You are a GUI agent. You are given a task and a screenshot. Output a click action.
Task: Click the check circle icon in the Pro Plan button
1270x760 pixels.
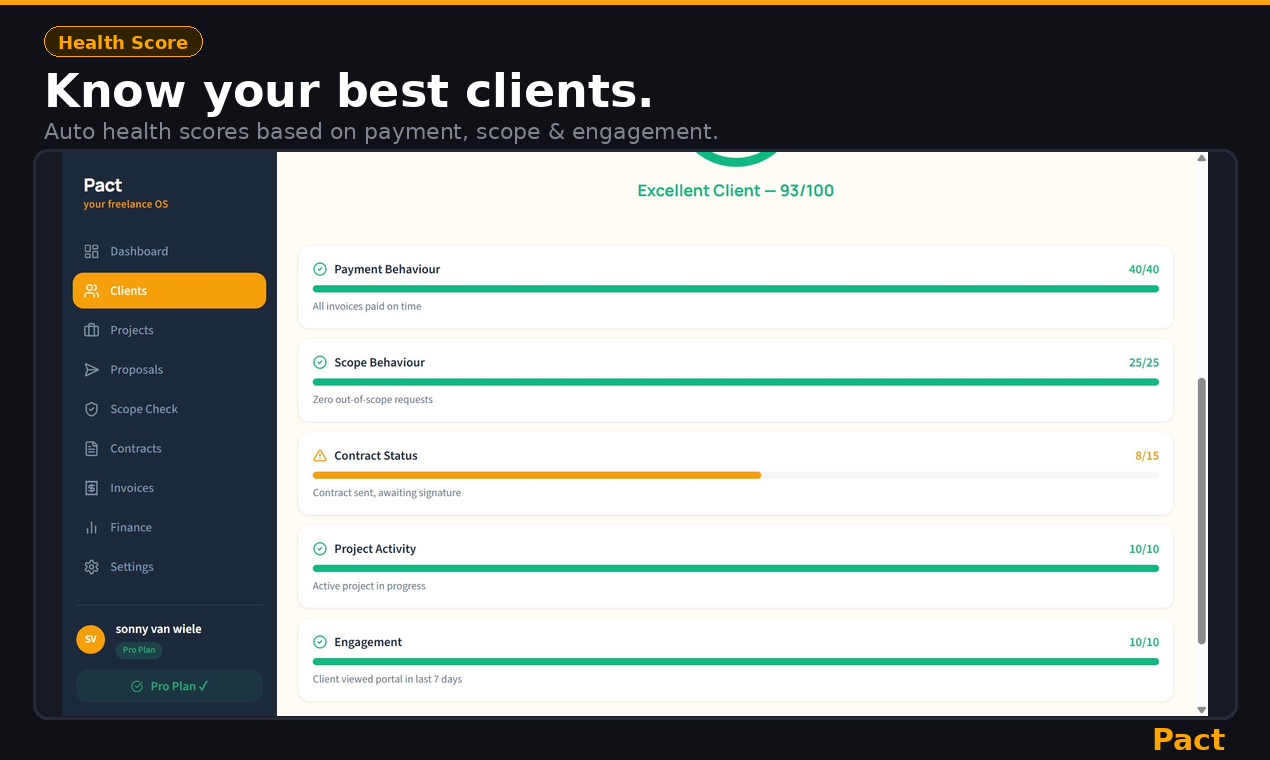(137, 686)
